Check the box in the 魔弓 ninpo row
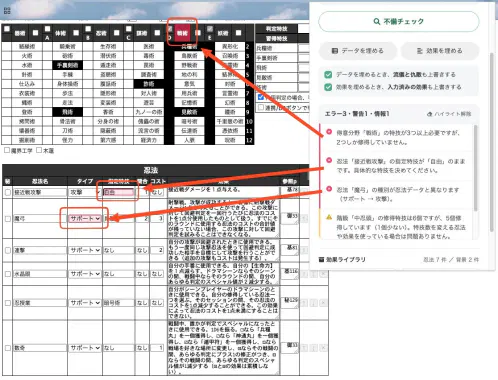 (8, 219)
